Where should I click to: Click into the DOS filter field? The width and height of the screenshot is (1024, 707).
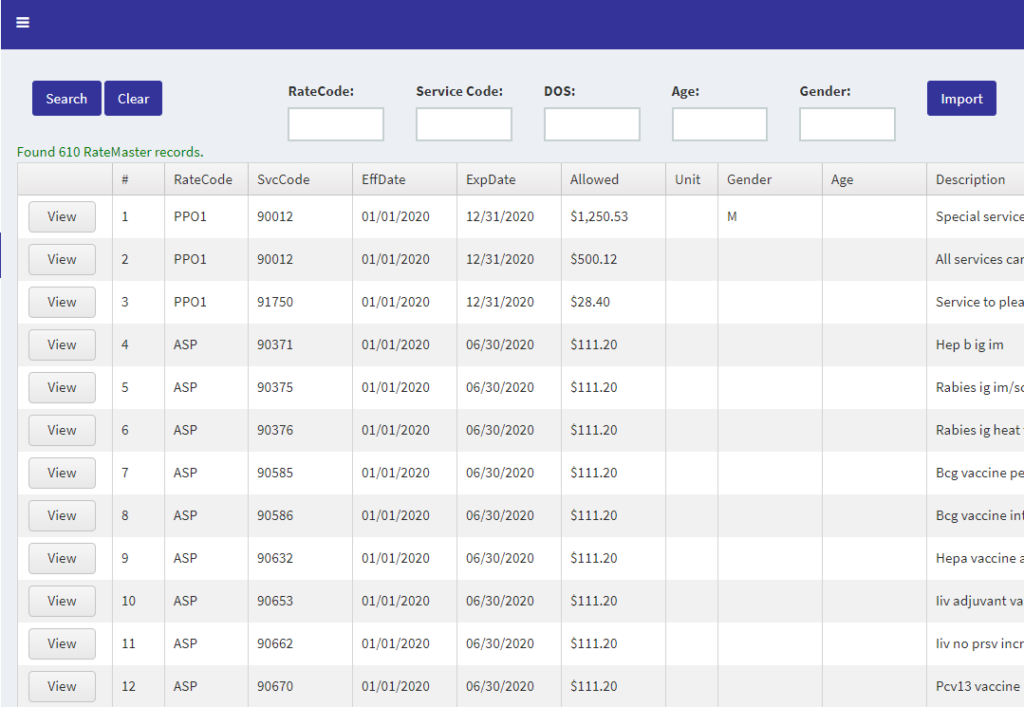592,125
